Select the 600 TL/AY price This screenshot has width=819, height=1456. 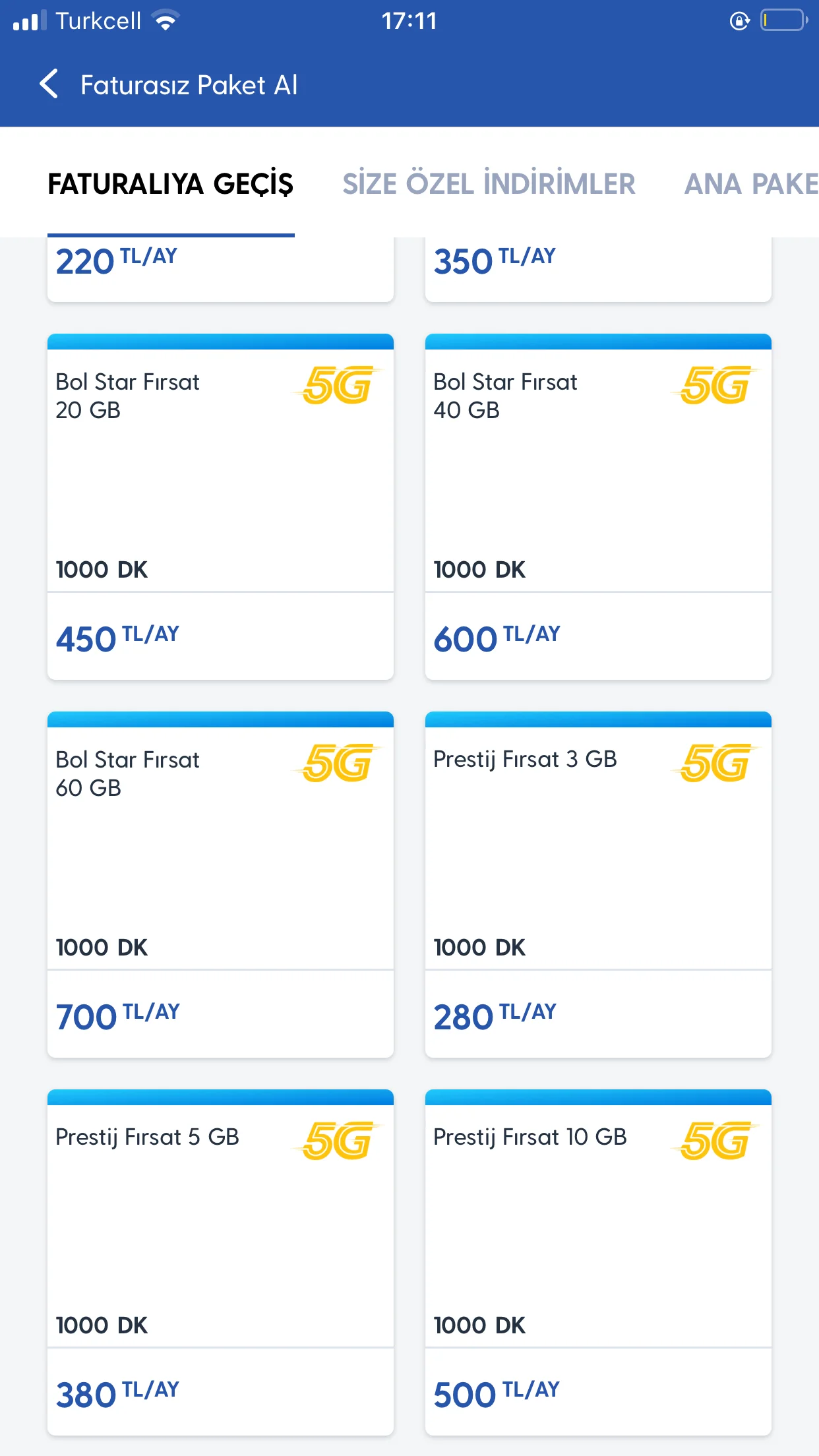click(x=497, y=638)
